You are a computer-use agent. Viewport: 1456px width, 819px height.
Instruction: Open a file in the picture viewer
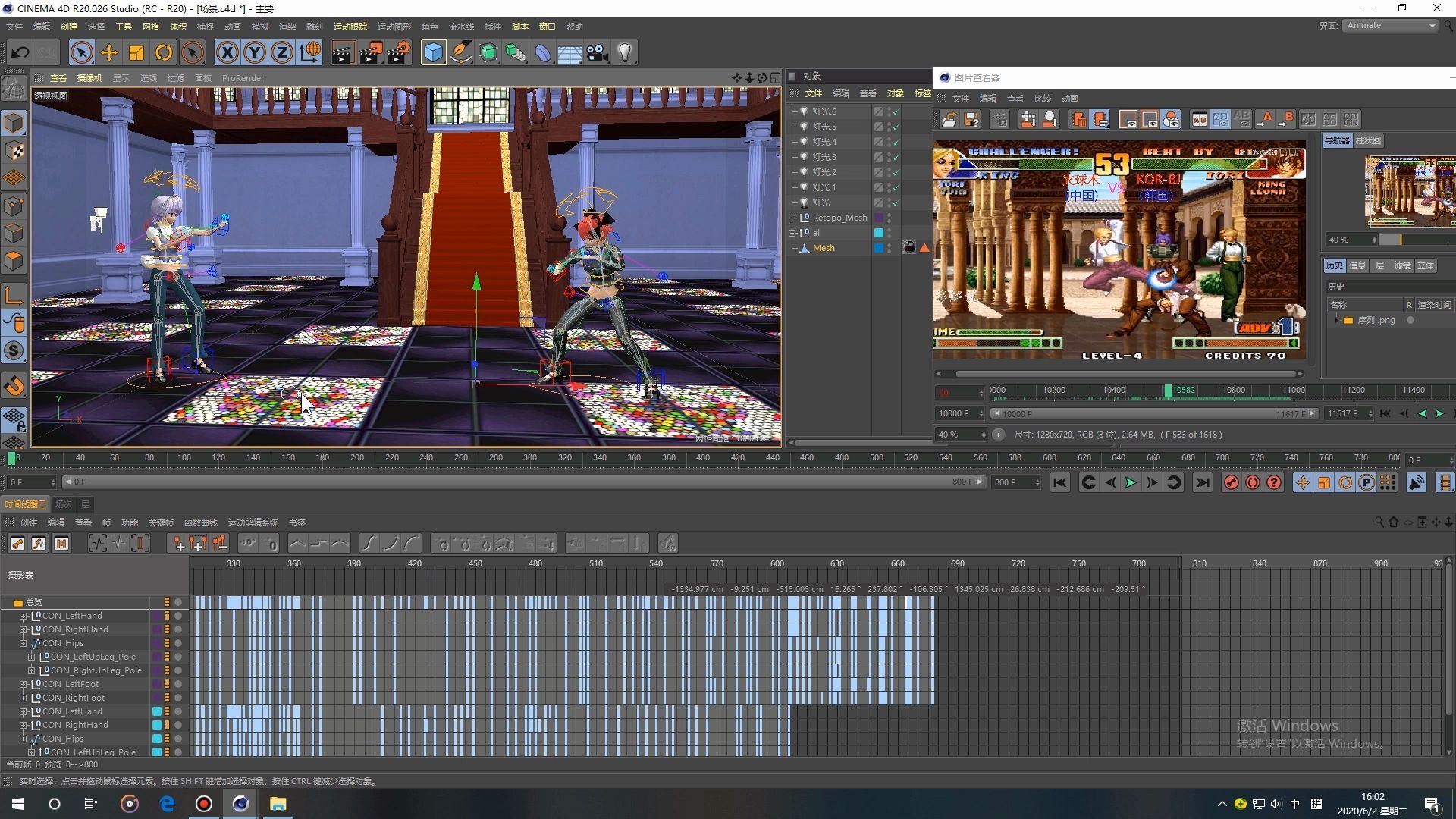[949, 119]
